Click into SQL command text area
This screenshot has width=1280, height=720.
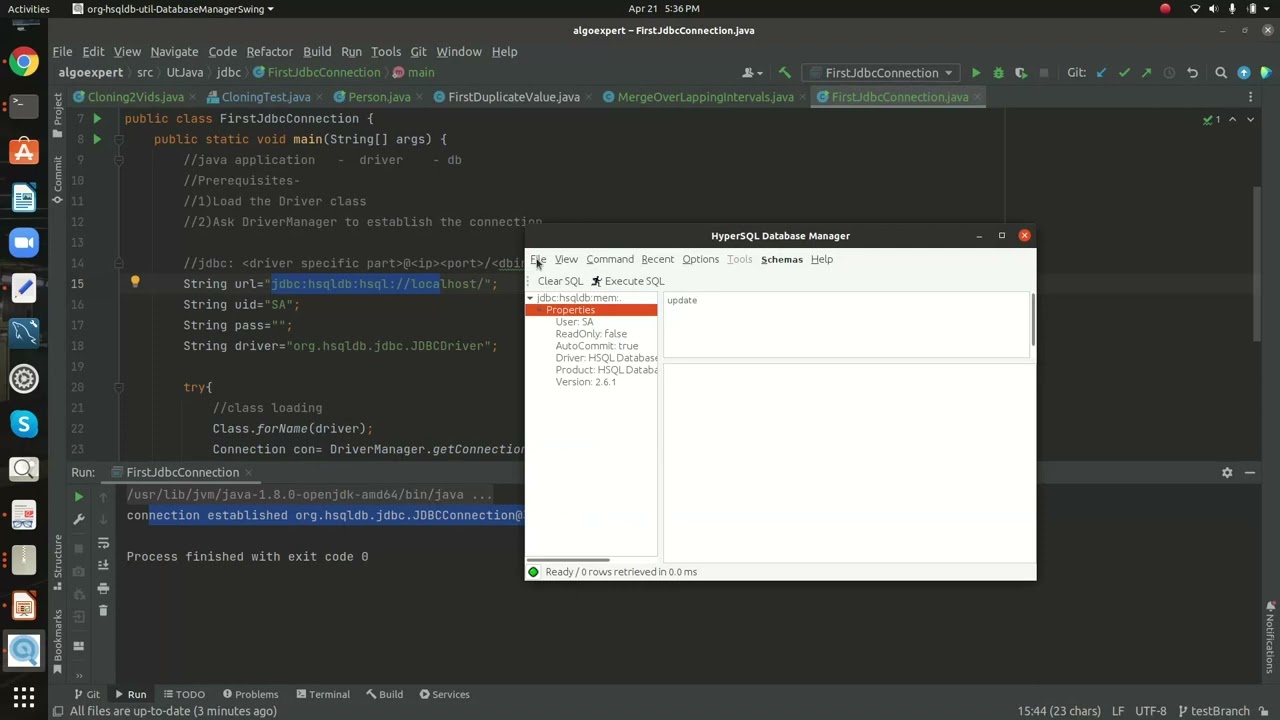[x=846, y=324]
